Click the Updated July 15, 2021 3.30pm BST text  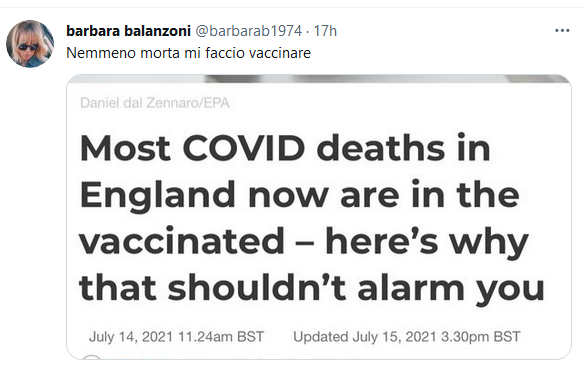pyautogui.click(x=407, y=337)
